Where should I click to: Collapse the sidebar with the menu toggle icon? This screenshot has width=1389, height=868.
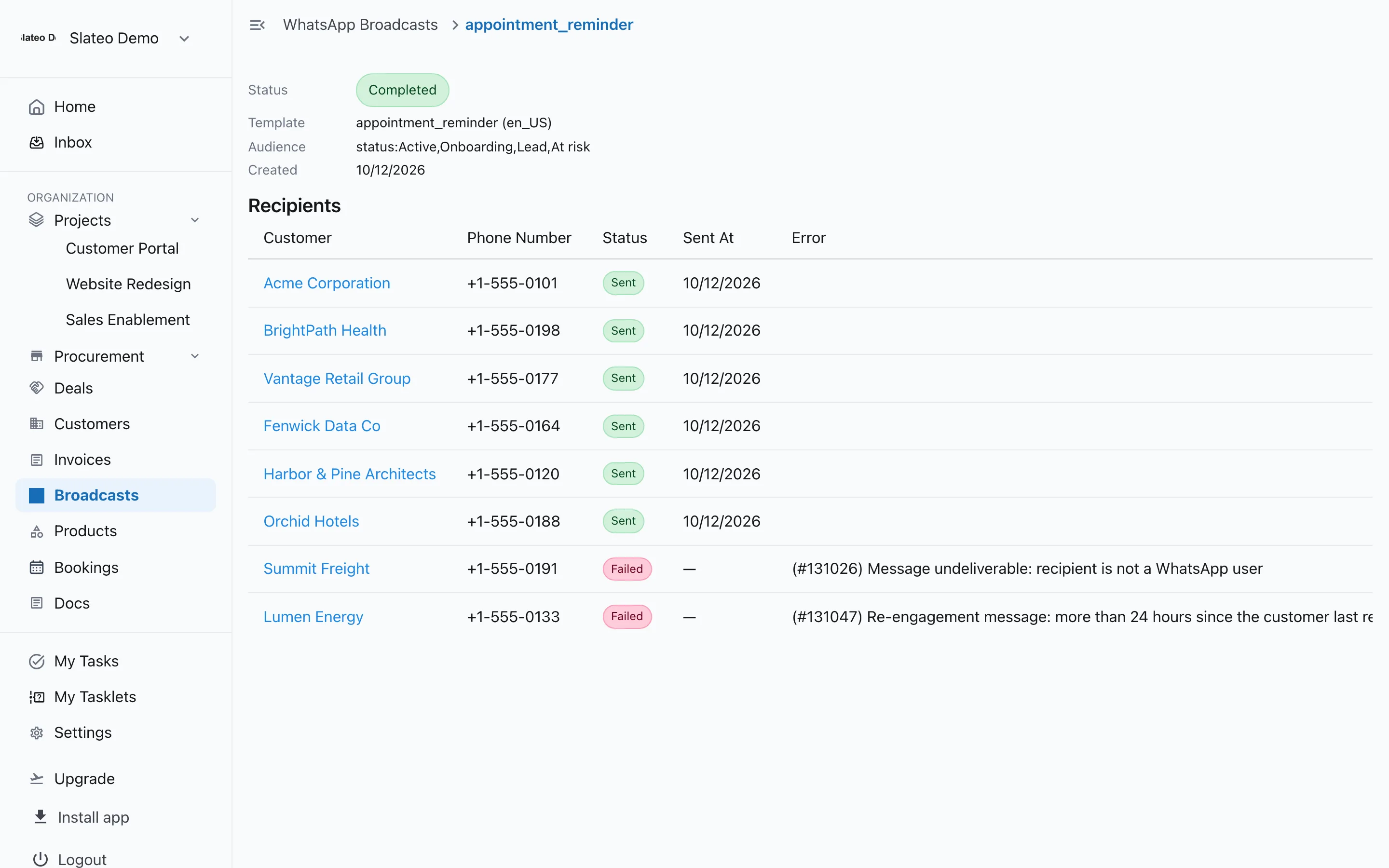point(257,25)
